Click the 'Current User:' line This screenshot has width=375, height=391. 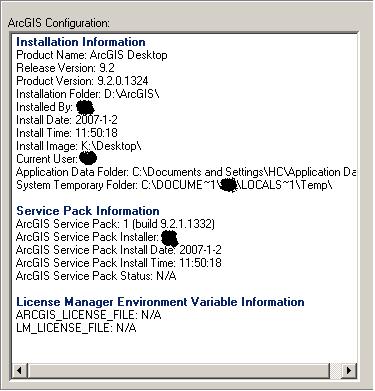57,159
